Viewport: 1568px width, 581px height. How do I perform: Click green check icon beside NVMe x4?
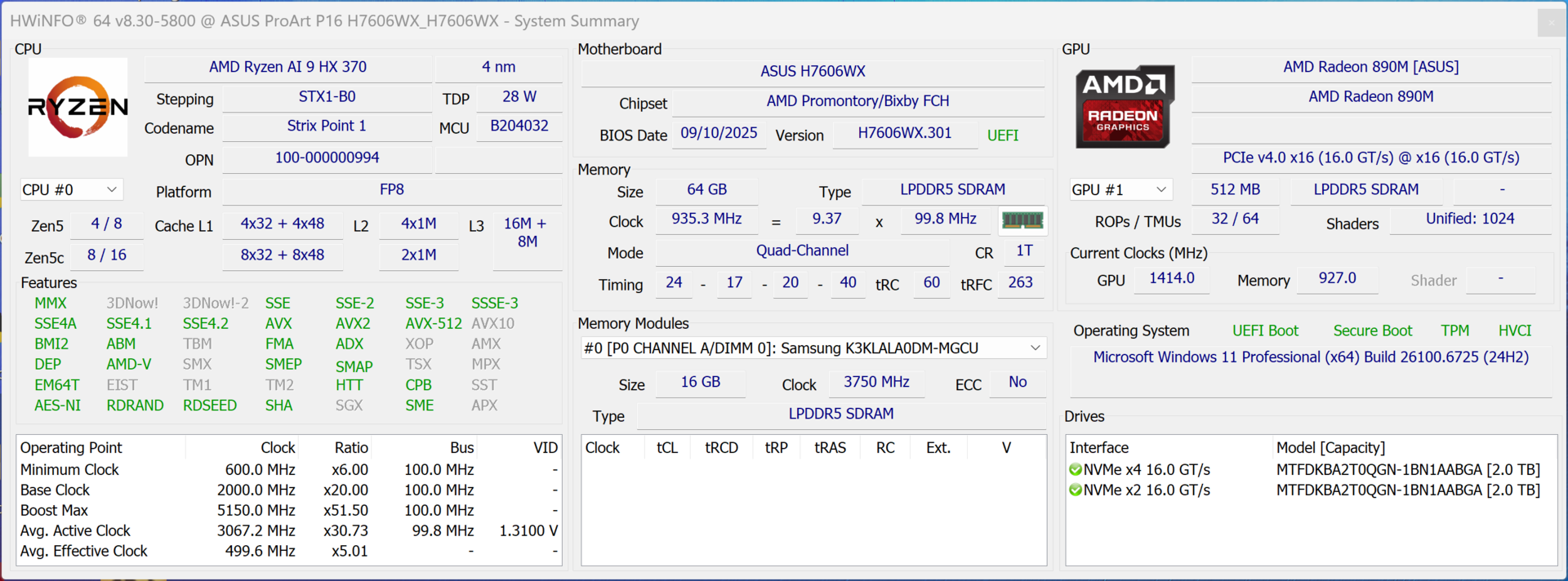[x=1076, y=470]
